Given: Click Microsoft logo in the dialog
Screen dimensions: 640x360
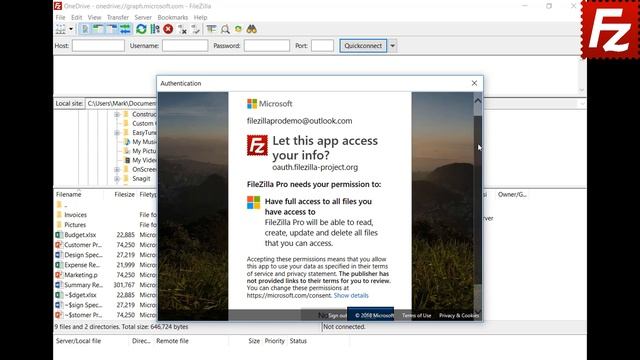Looking at the screenshot, I should tap(269, 104).
